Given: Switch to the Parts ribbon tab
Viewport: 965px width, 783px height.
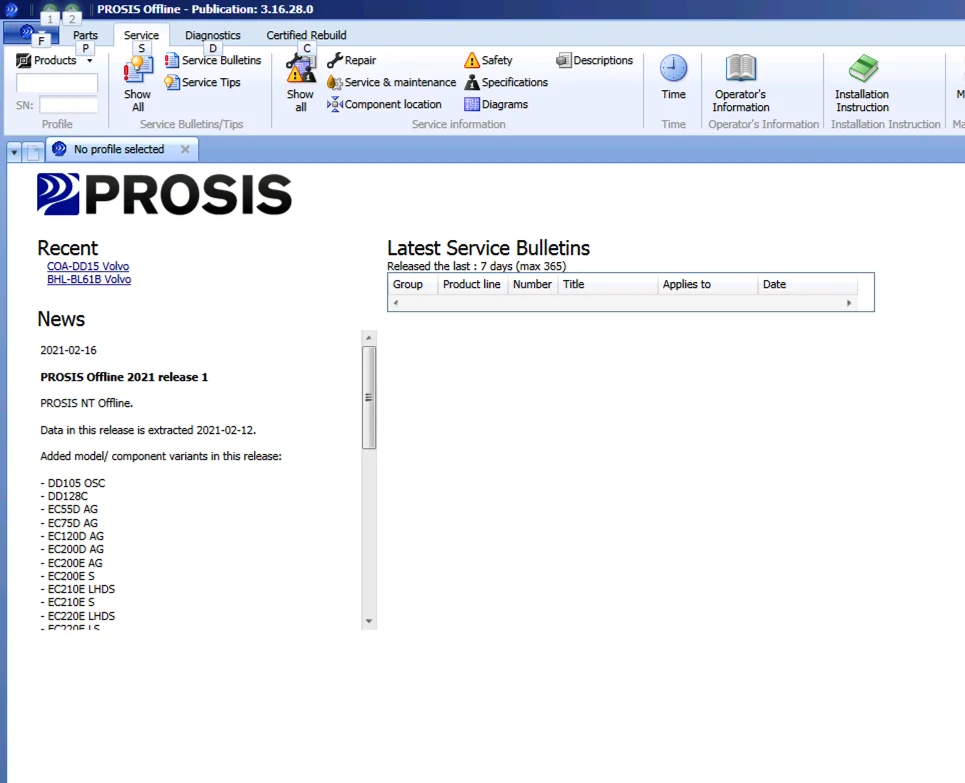Looking at the screenshot, I should 85,35.
